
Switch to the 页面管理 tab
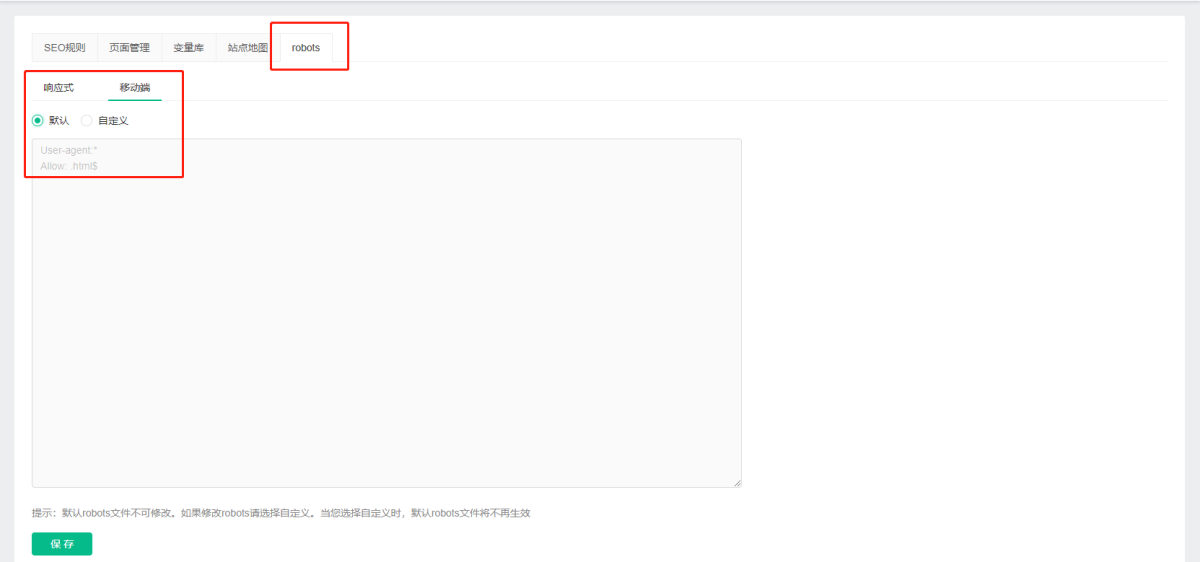coord(129,48)
